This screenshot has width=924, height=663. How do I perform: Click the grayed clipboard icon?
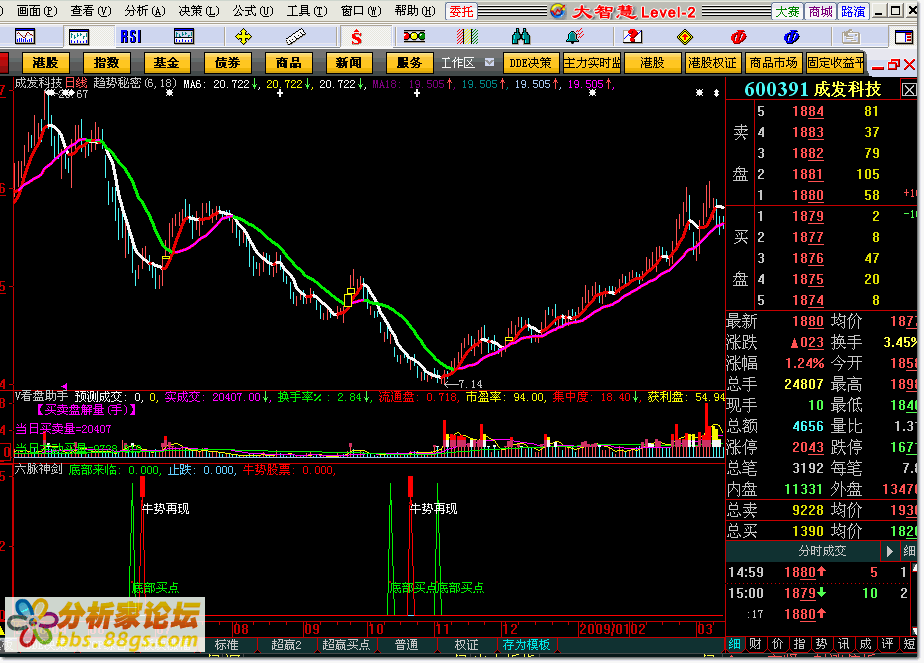tap(850, 37)
